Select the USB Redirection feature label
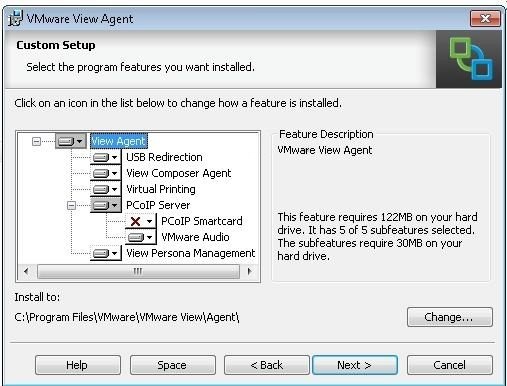 (164, 157)
